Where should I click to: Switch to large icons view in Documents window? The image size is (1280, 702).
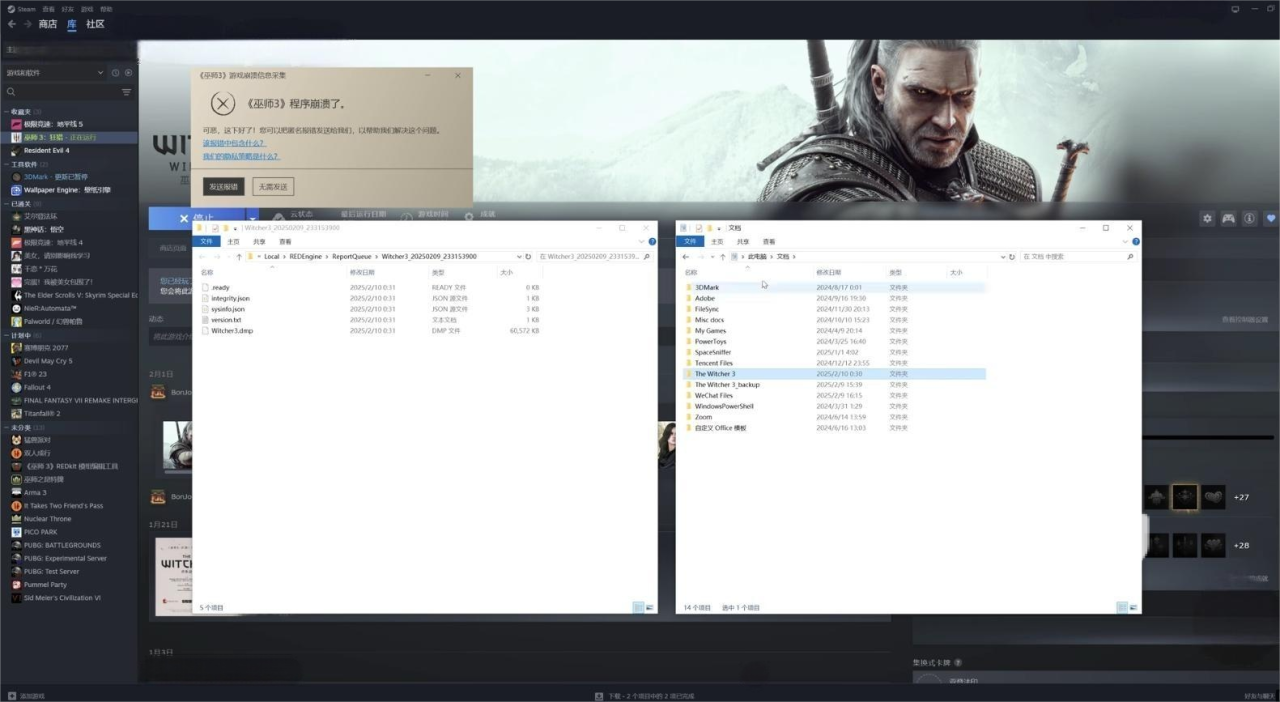coord(1133,607)
